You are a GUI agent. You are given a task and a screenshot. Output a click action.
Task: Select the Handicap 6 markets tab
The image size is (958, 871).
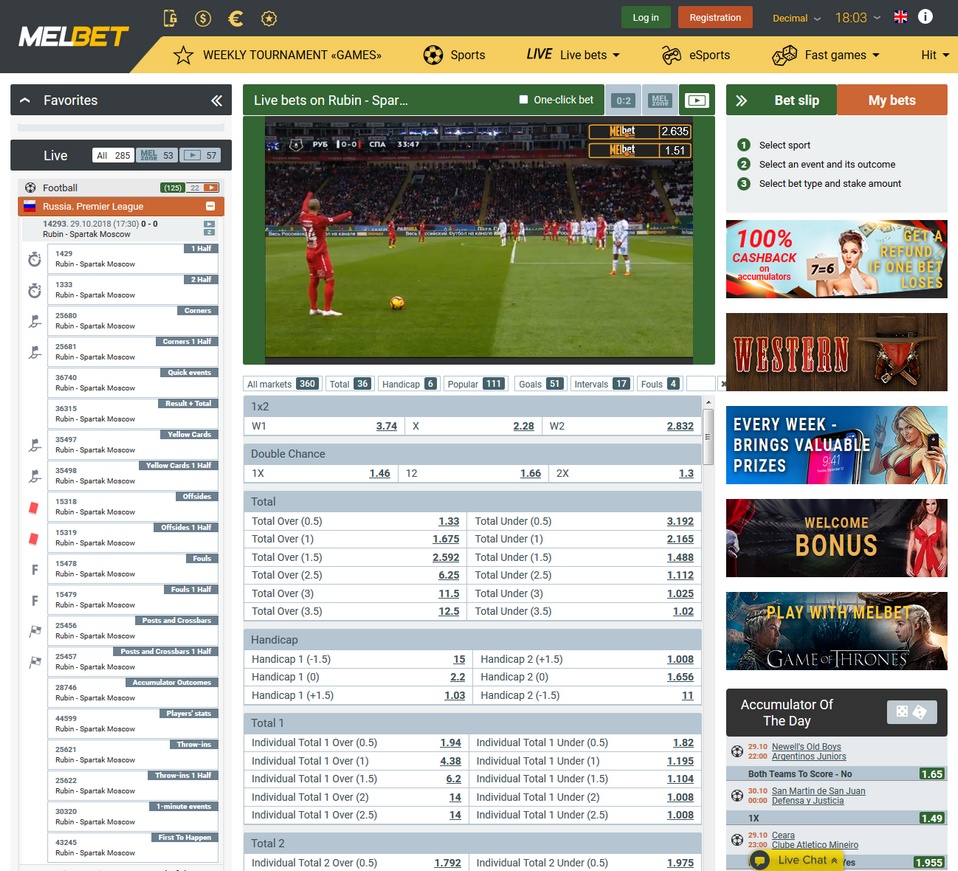409,384
